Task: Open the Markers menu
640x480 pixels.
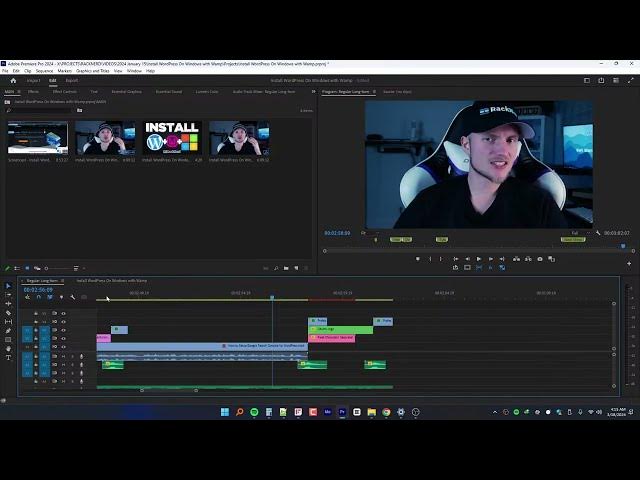Action: coord(64,71)
